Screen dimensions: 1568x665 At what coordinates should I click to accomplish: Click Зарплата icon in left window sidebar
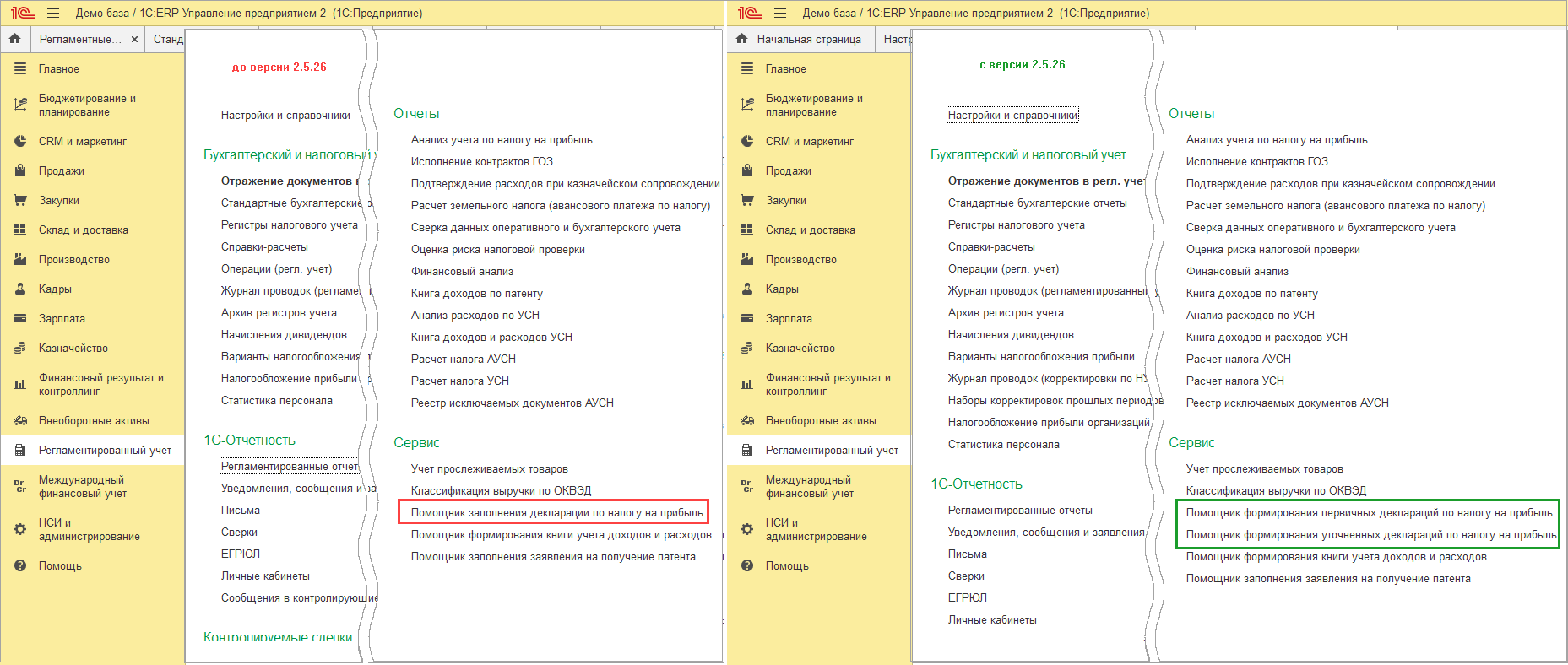[x=20, y=319]
